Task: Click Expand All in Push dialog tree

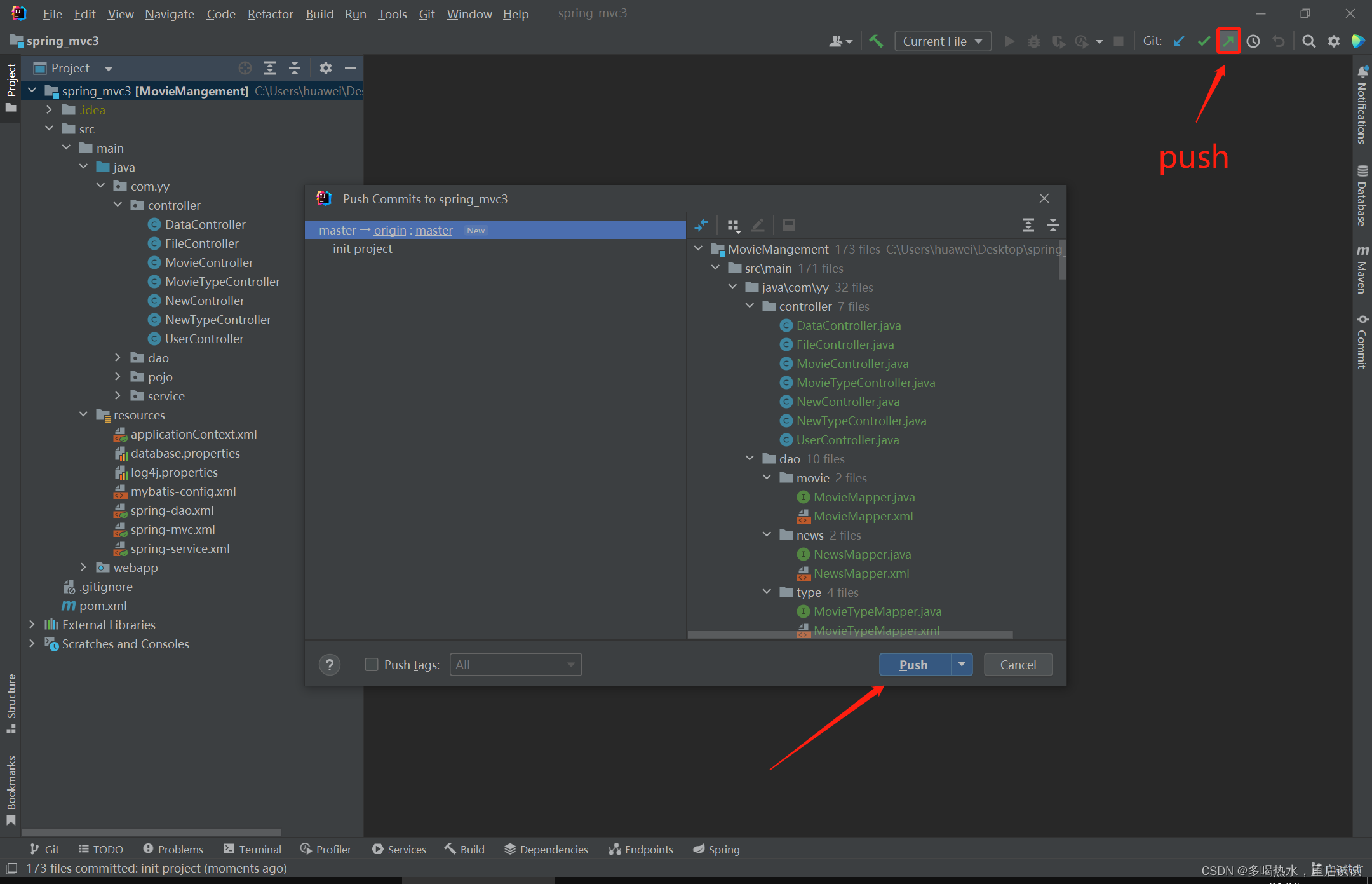Action: (x=1028, y=225)
